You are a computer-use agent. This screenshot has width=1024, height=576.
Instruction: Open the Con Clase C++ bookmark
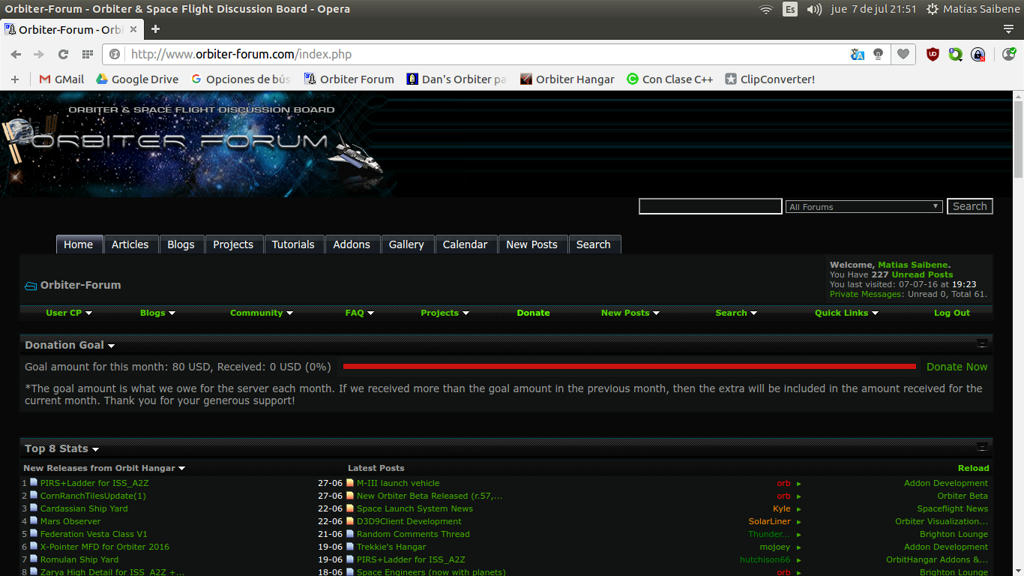669,79
